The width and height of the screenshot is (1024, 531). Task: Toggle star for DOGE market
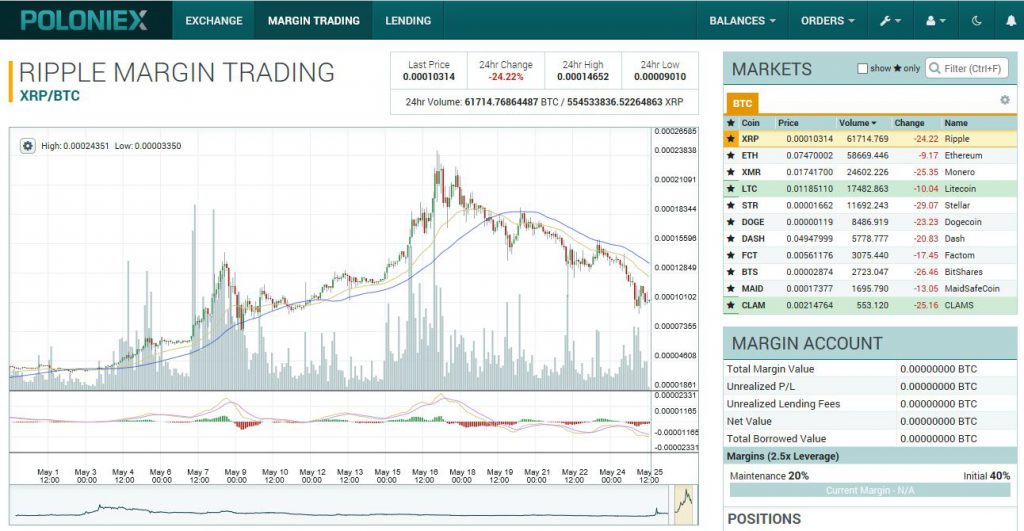pos(731,222)
